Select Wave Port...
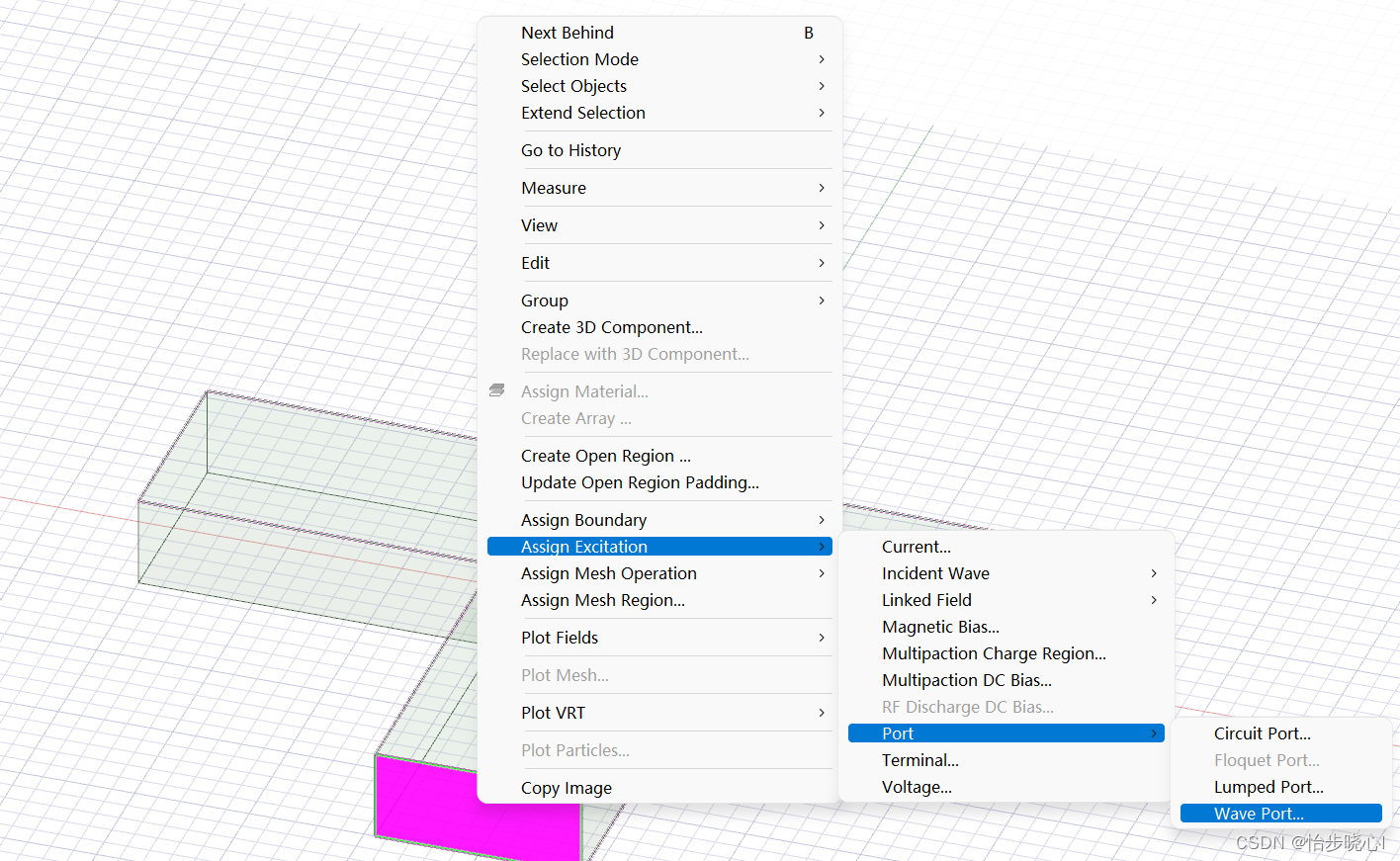1400x861 pixels. pos(1281,814)
